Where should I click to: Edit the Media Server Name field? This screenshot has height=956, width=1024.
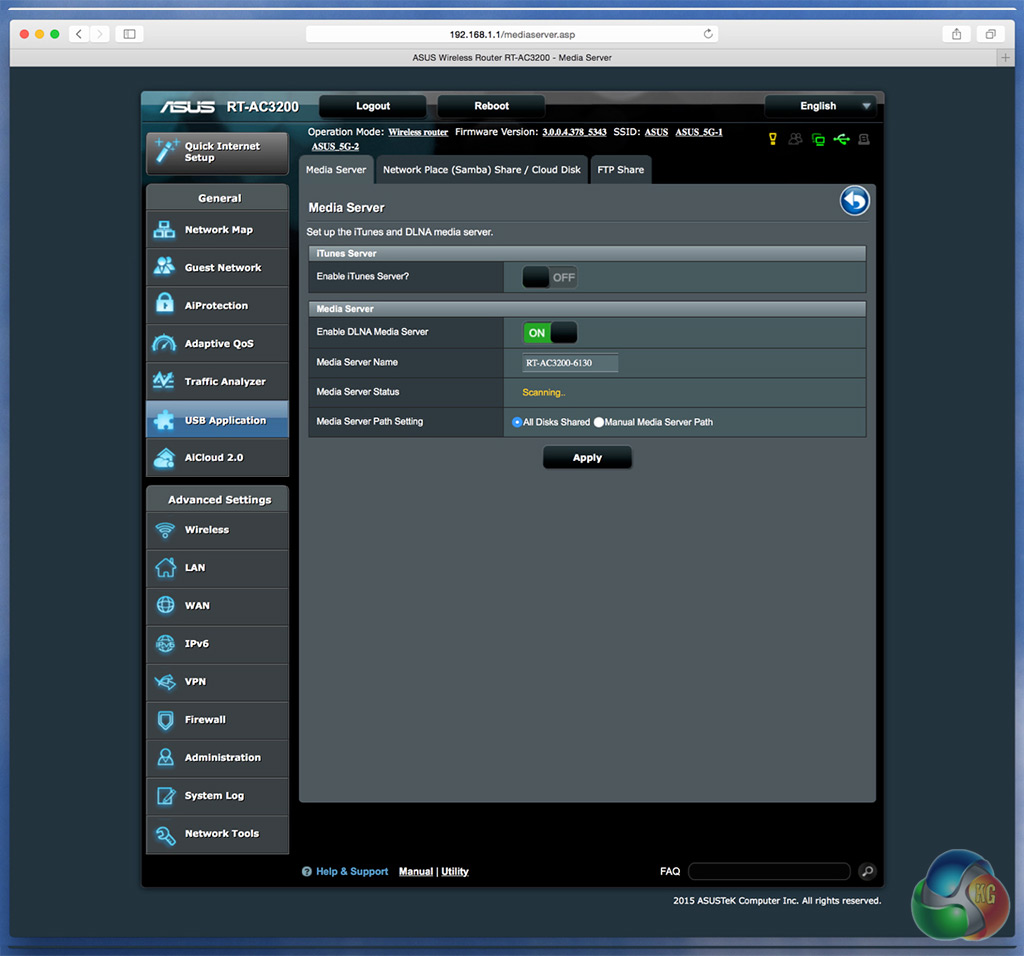[x=570, y=363]
